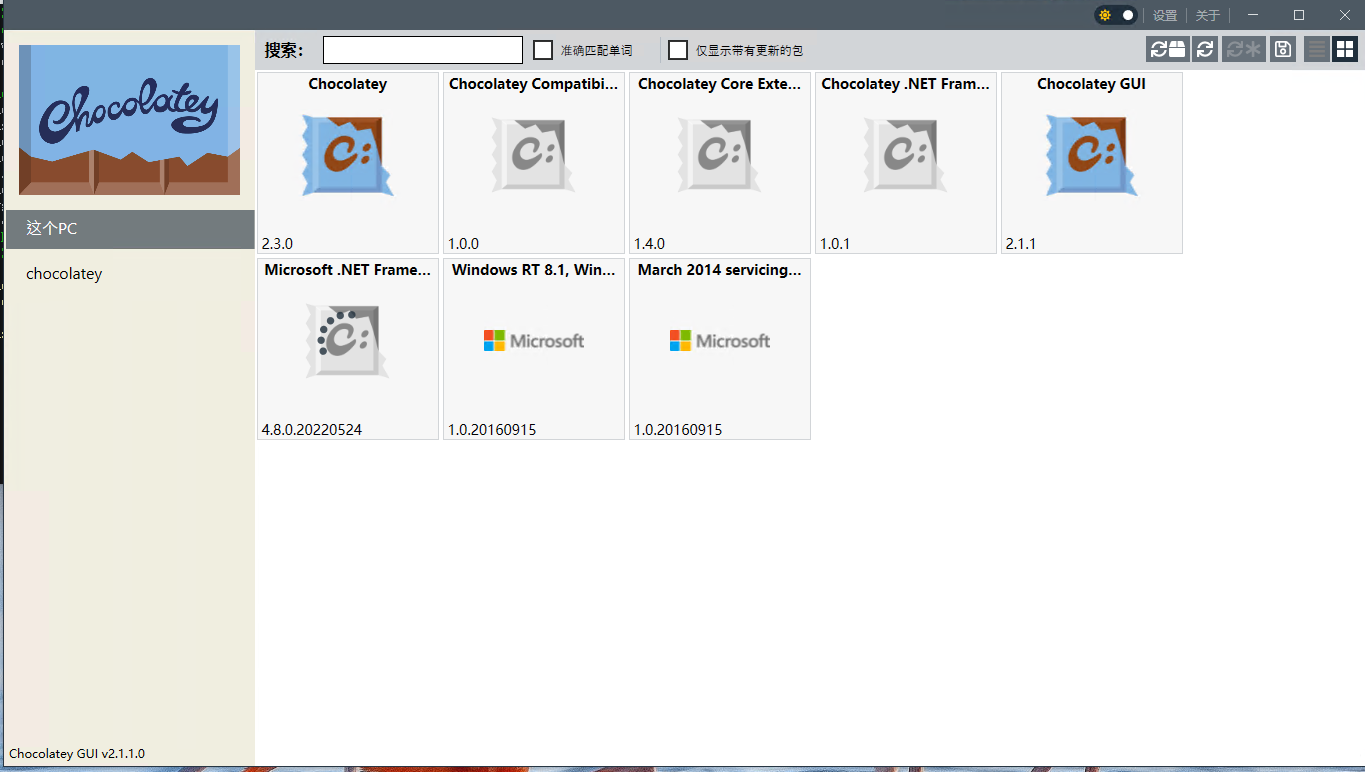Click version 4.8.0.20220524 text

[x=312, y=430]
